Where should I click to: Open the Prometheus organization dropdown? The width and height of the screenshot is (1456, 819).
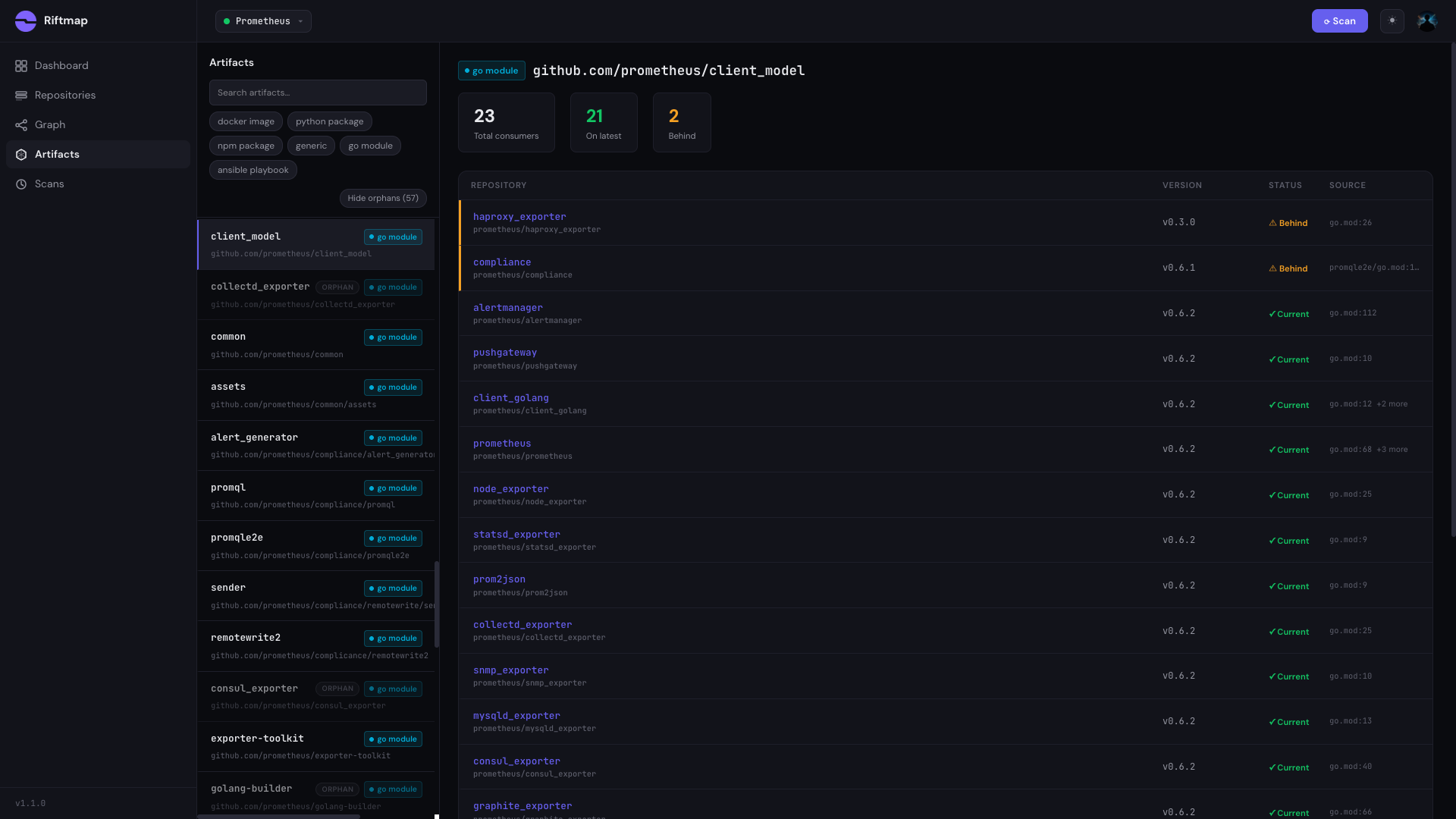pos(263,21)
